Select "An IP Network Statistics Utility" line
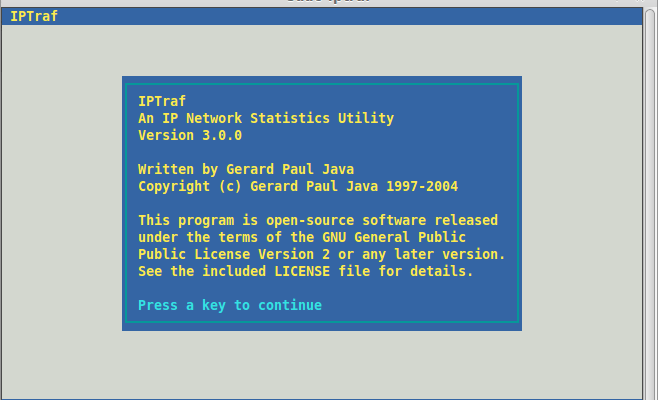The height and width of the screenshot is (400, 658). coord(266,118)
